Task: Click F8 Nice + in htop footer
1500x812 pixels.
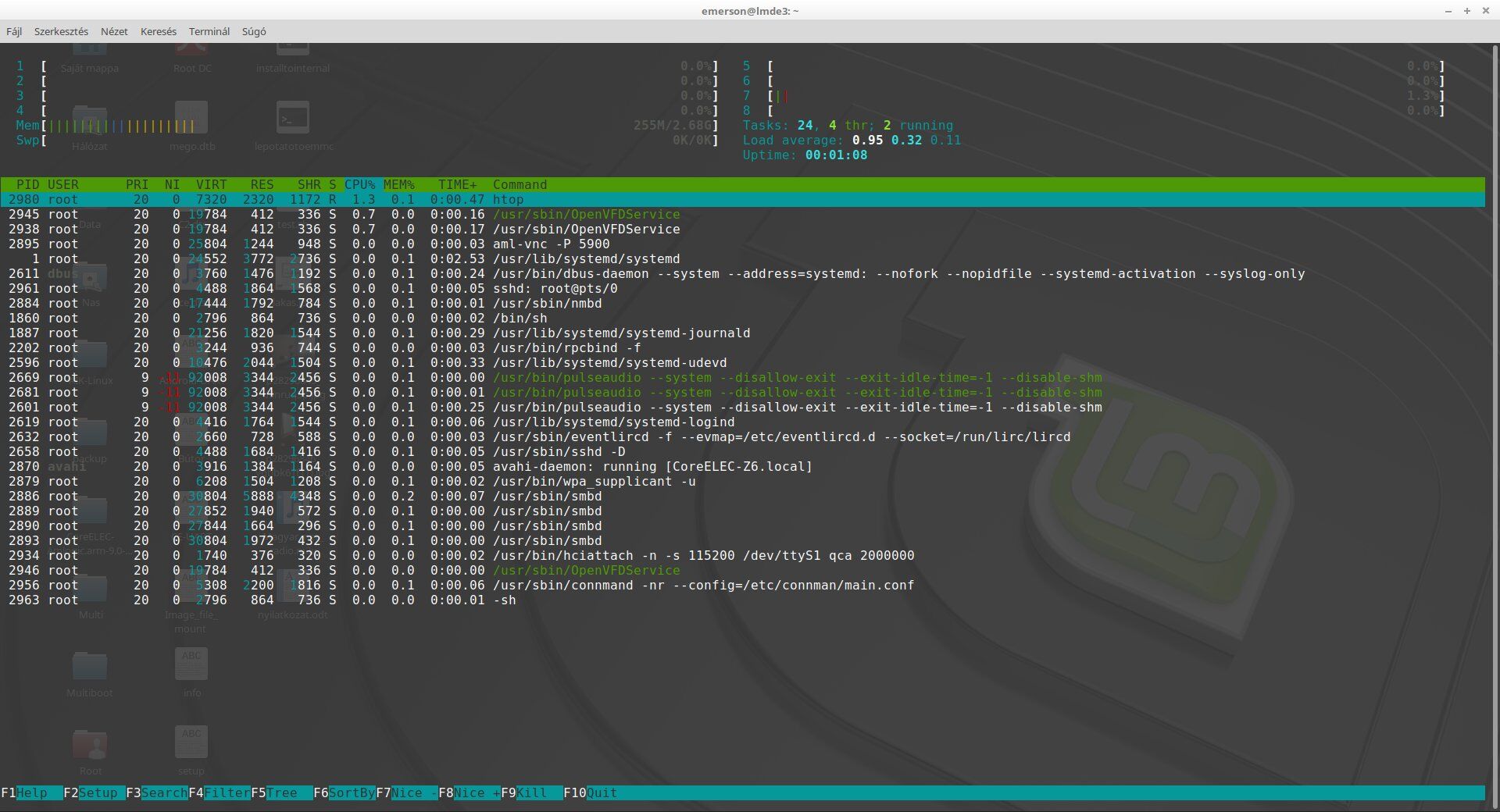Action: (469, 792)
